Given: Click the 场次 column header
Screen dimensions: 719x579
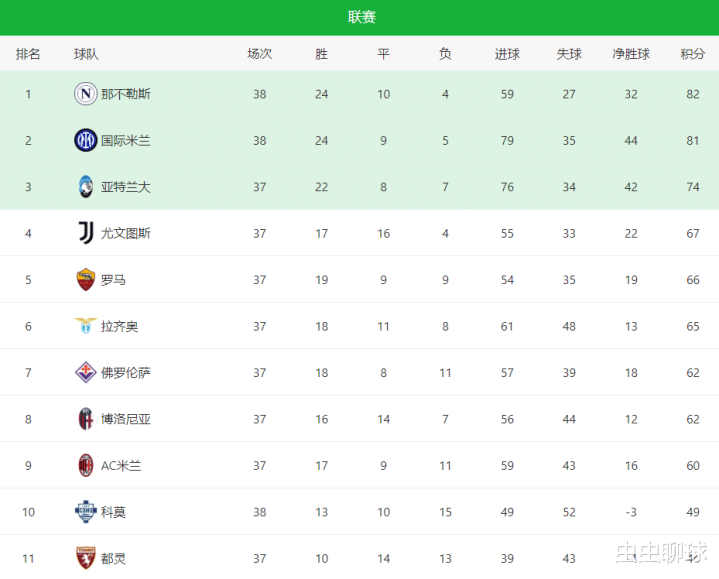Looking at the screenshot, I should [x=260, y=54].
